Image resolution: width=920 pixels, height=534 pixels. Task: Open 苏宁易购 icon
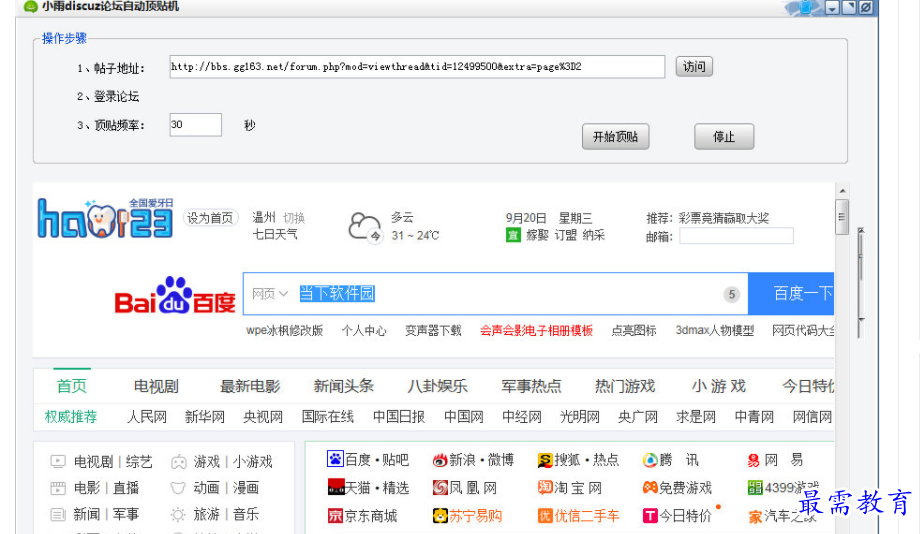pyautogui.click(x=440, y=516)
